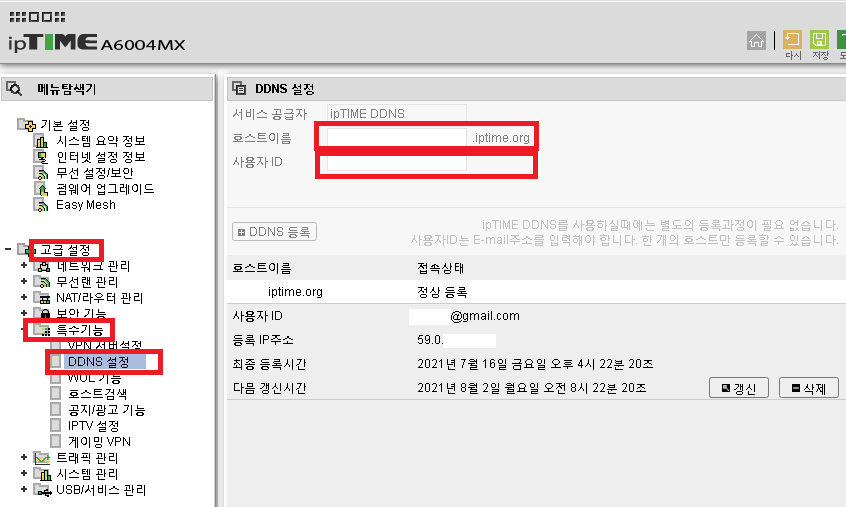Click the menu explorer magnifier icon
846x507 pixels.
tap(14, 89)
